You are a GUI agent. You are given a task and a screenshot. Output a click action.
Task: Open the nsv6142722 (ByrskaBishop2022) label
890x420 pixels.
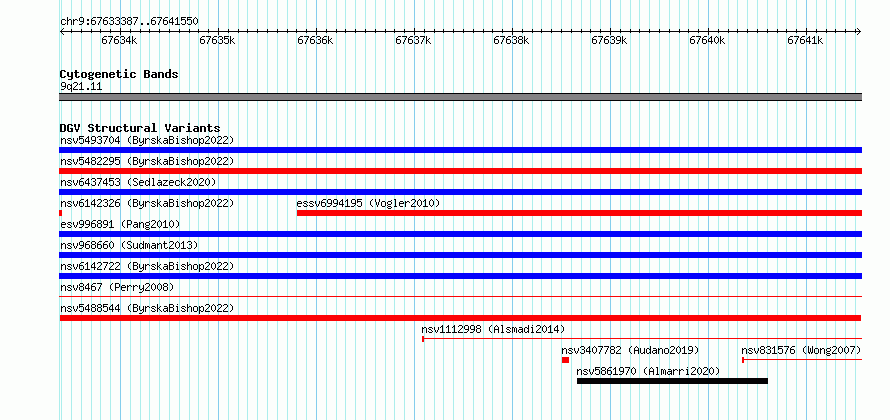[x=147, y=266]
